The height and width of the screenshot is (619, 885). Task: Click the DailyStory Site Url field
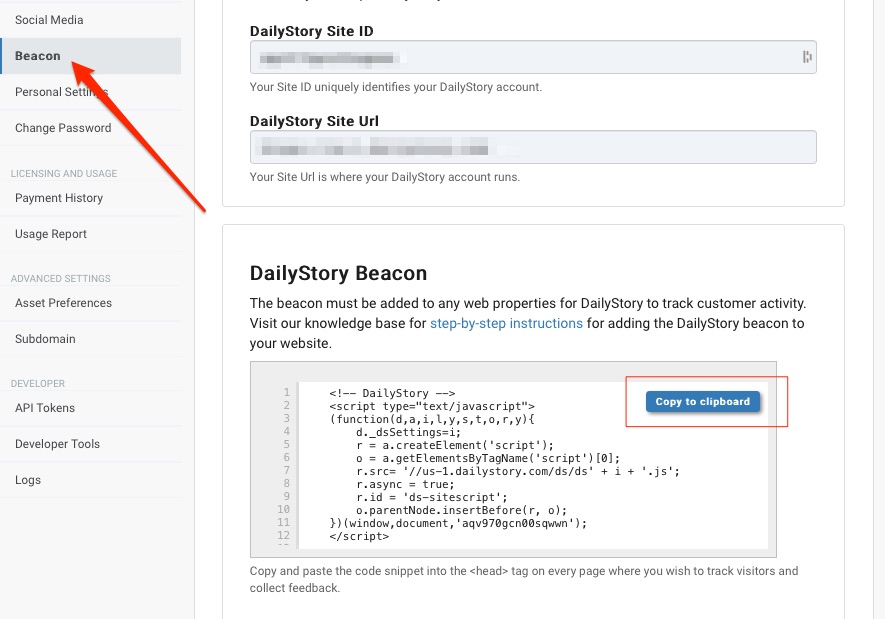533,147
